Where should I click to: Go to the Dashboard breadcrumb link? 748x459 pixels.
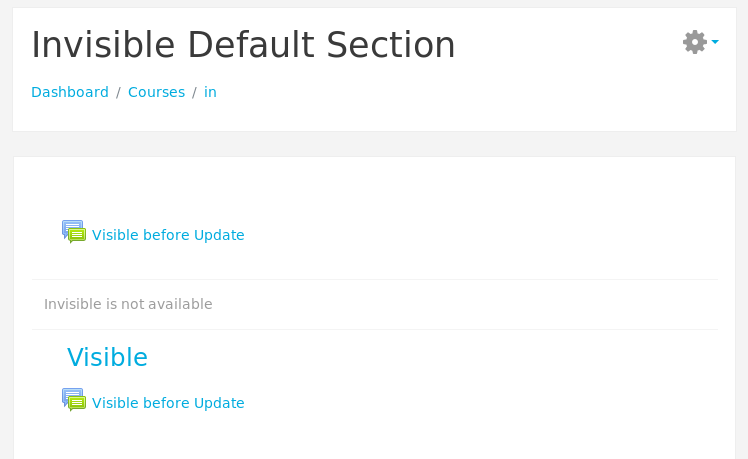point(70,92)
